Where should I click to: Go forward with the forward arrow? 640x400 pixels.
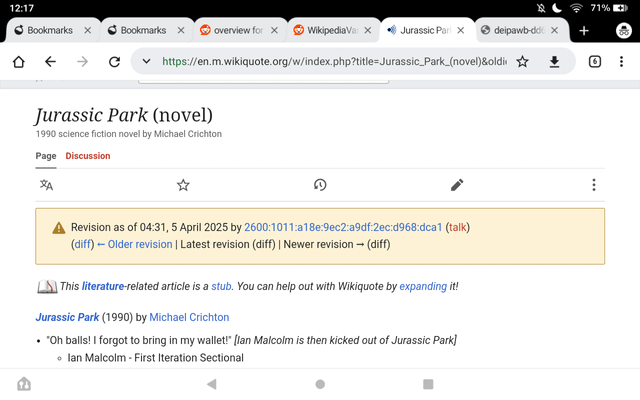[x=82, y=62]
